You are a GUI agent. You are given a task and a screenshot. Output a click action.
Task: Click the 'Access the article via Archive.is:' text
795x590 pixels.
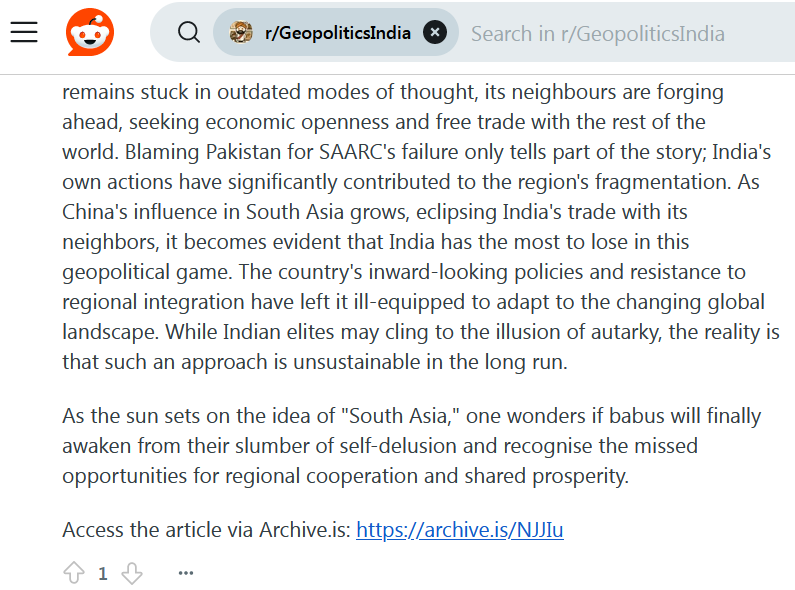point(205,530)
